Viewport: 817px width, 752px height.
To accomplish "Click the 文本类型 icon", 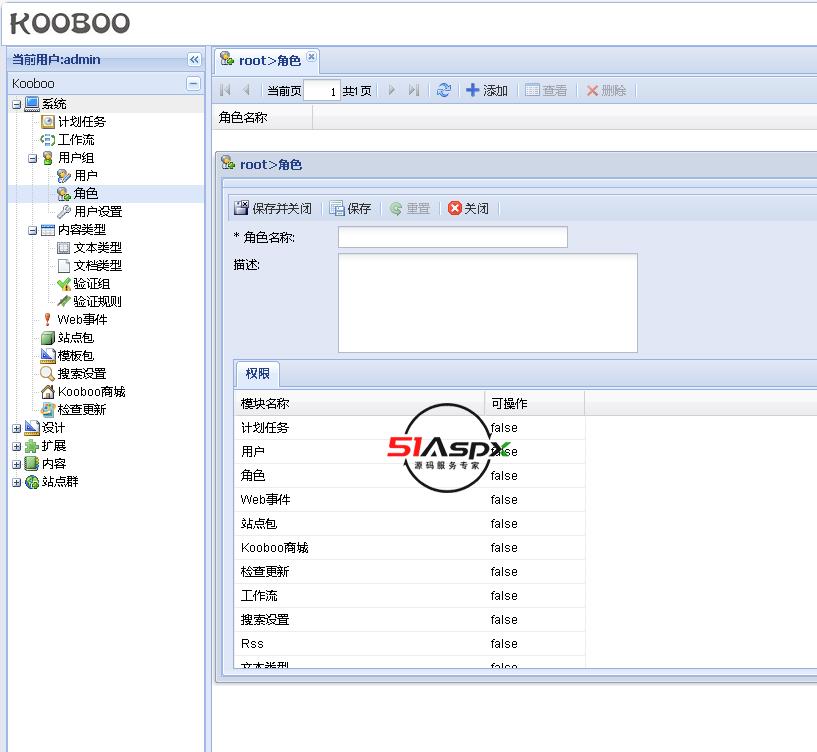I will coord(64,248).
